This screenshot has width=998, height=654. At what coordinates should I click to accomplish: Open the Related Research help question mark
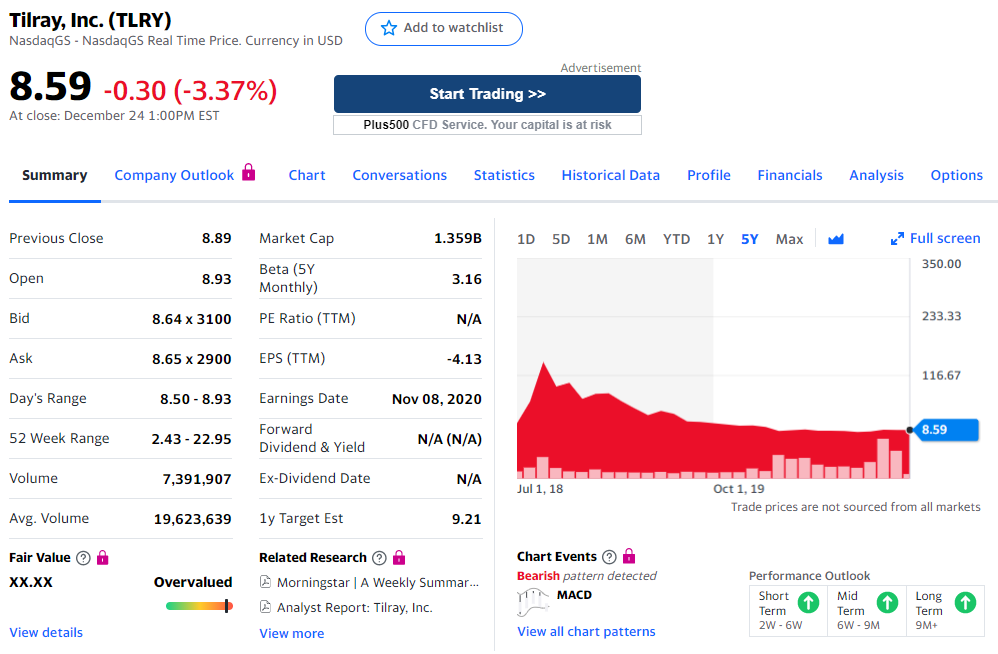click(x=379, y=558)
